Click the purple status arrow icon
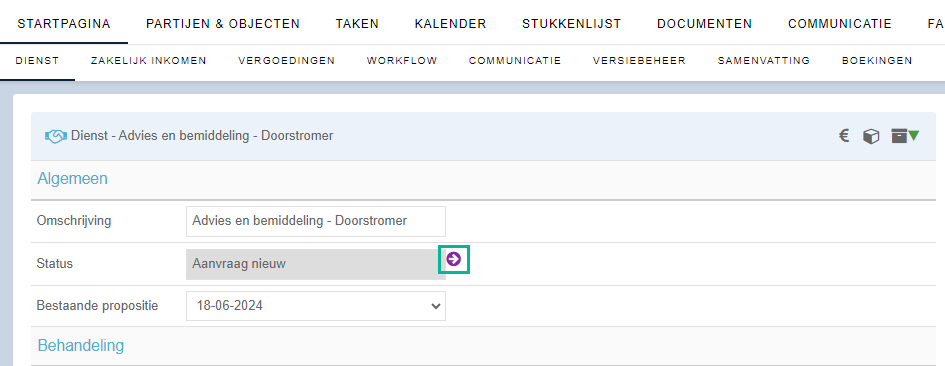Screen dimensions: 945x366 click(x=454, y=259)
